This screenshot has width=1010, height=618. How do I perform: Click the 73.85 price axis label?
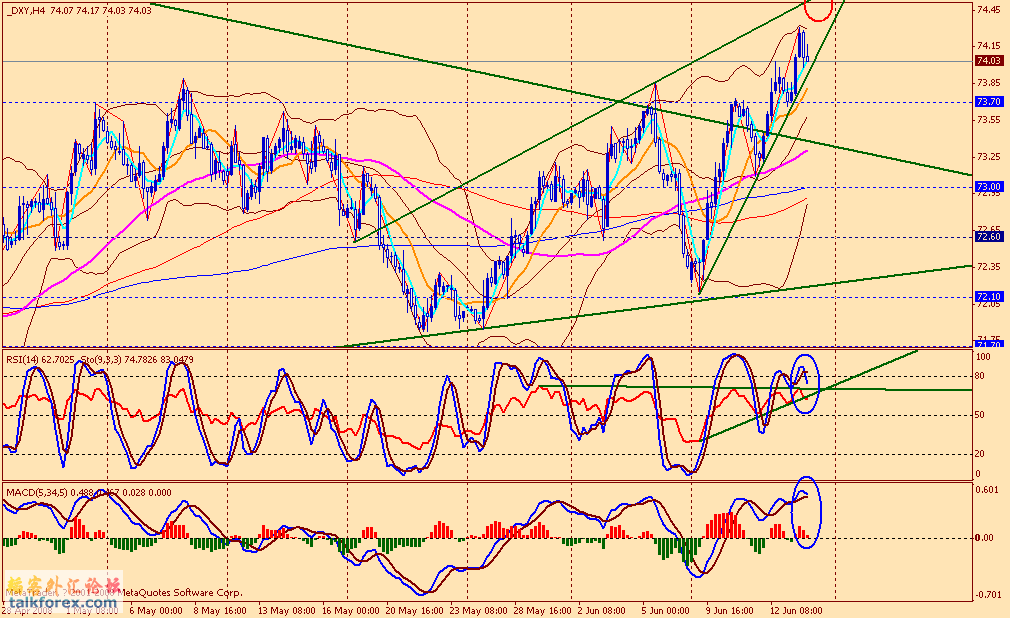[988, 82]
